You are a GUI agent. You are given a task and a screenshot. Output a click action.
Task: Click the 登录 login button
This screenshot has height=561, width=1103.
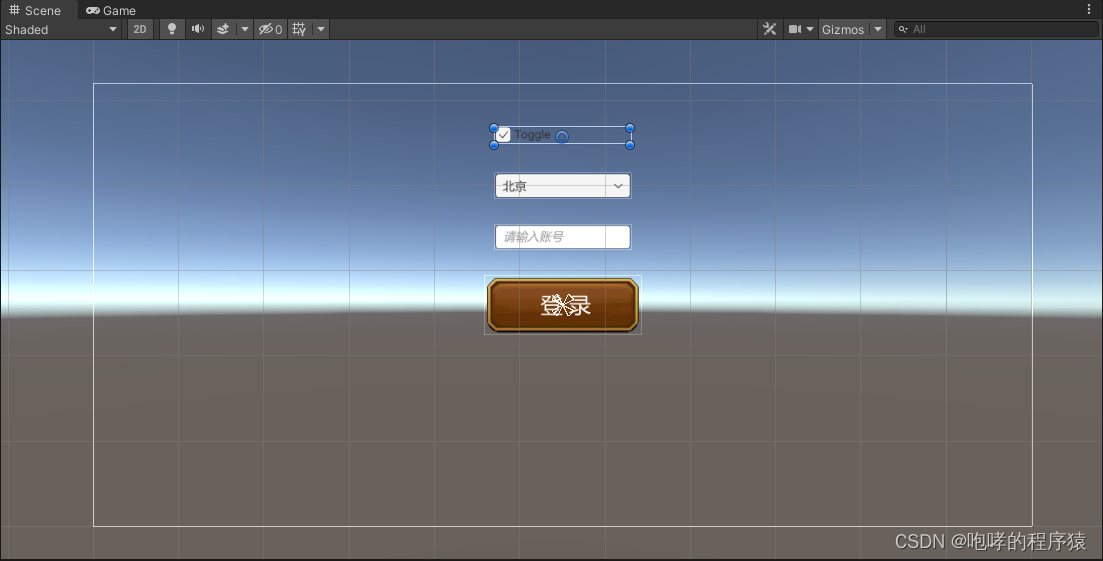point(563,305)
